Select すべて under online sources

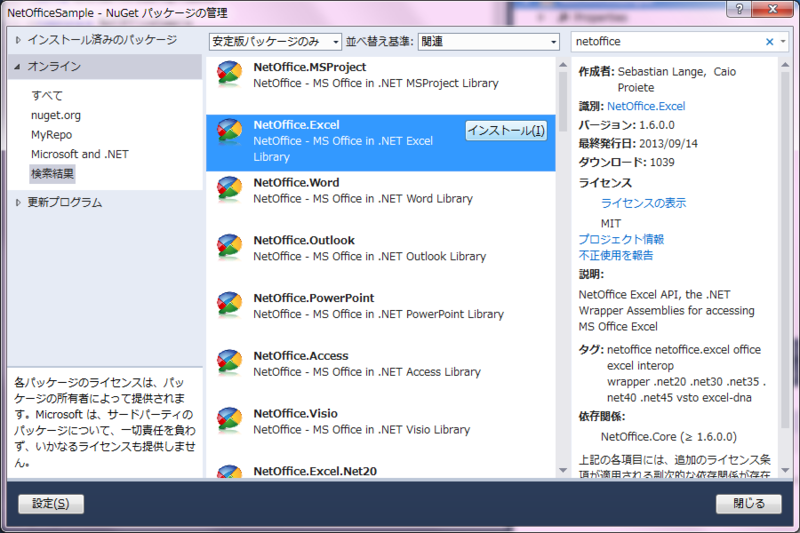(x=47, y=95)
